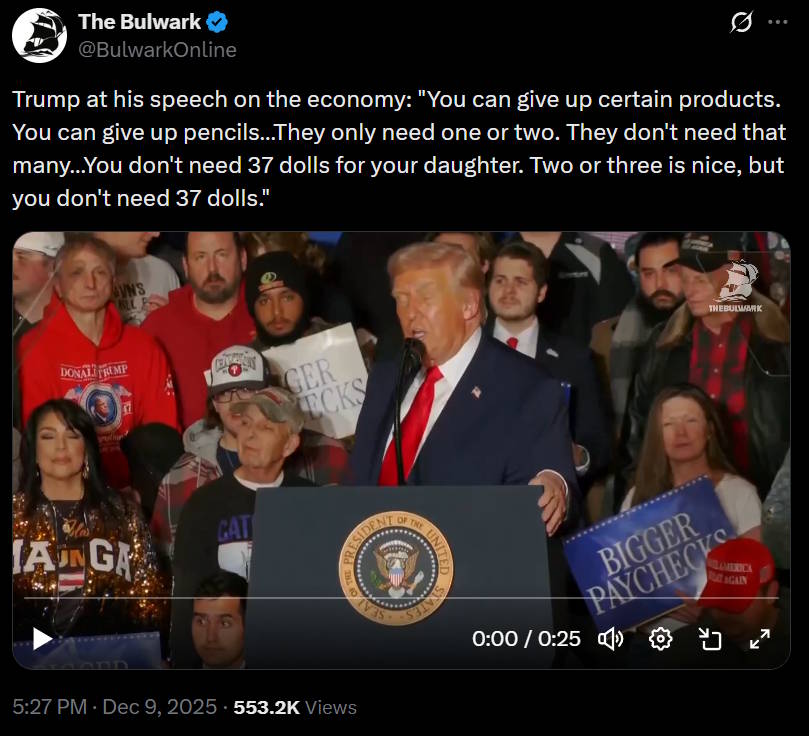
Task: Expand video to fullscreen
Action: coord(759,639)
